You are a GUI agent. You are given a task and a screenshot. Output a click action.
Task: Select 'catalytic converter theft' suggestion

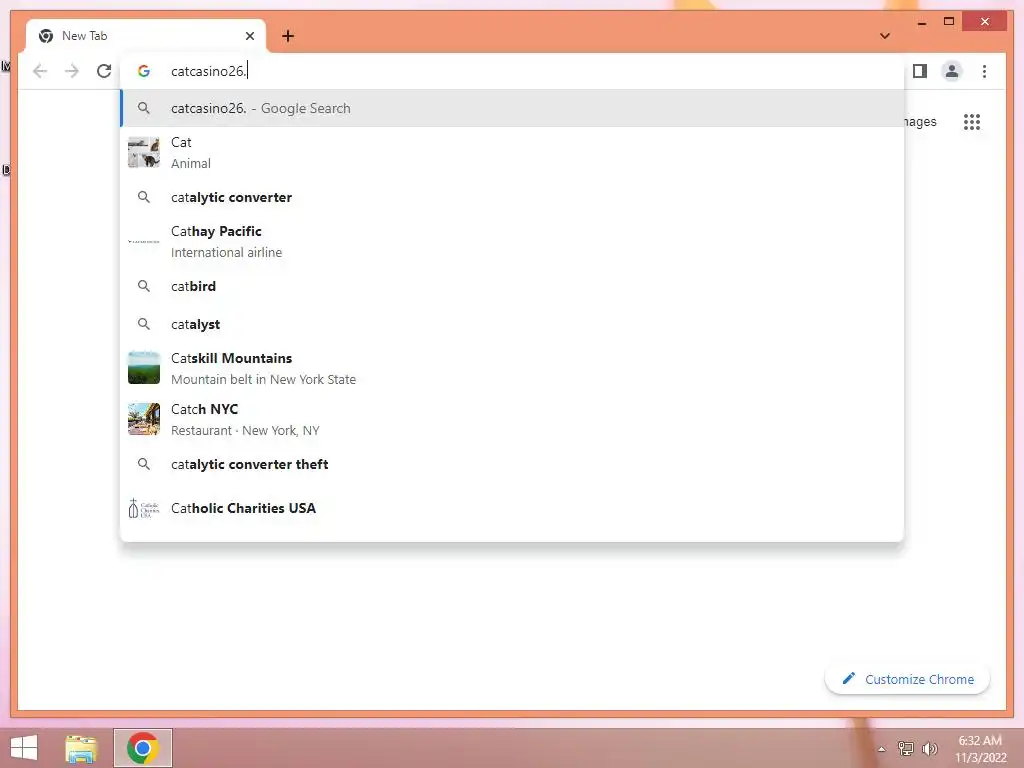click(512, 464)
